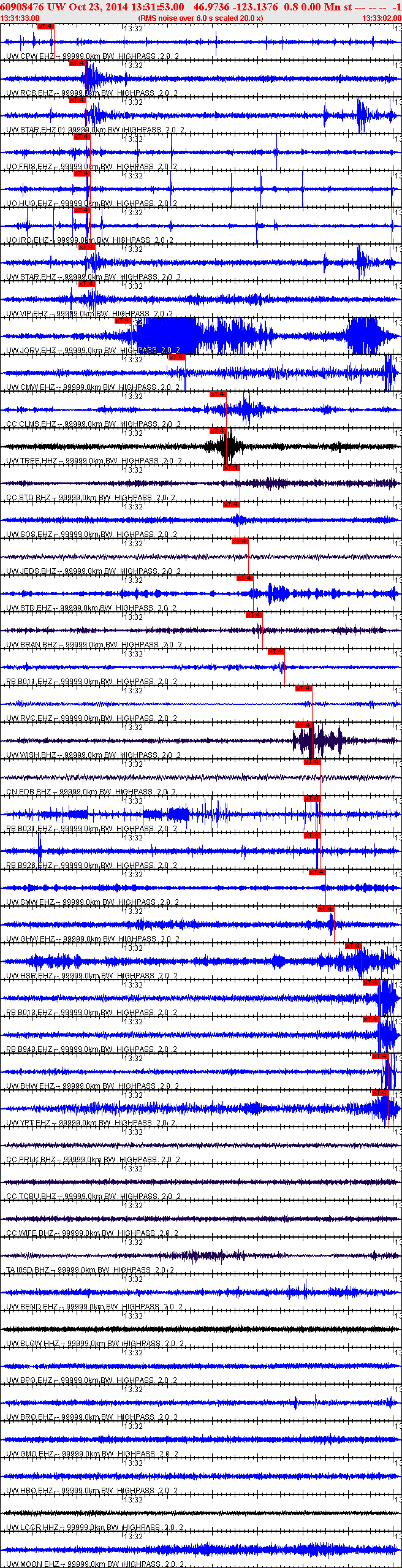402x1568 pixels.
Task: Click the red pick flag on WISH trace
Action: point(303,725)
